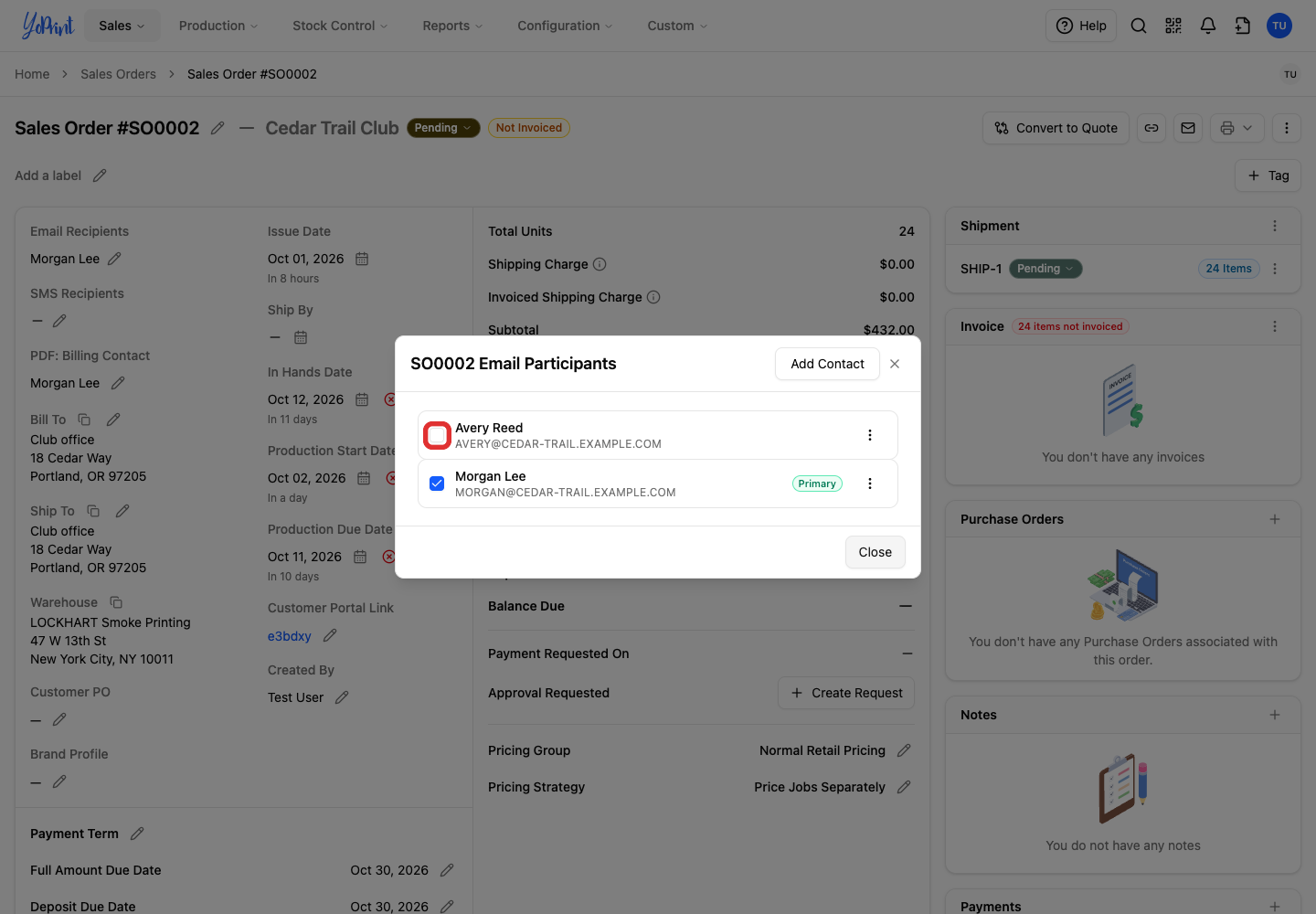Copy the Bill To address

[x=84, y=420]
